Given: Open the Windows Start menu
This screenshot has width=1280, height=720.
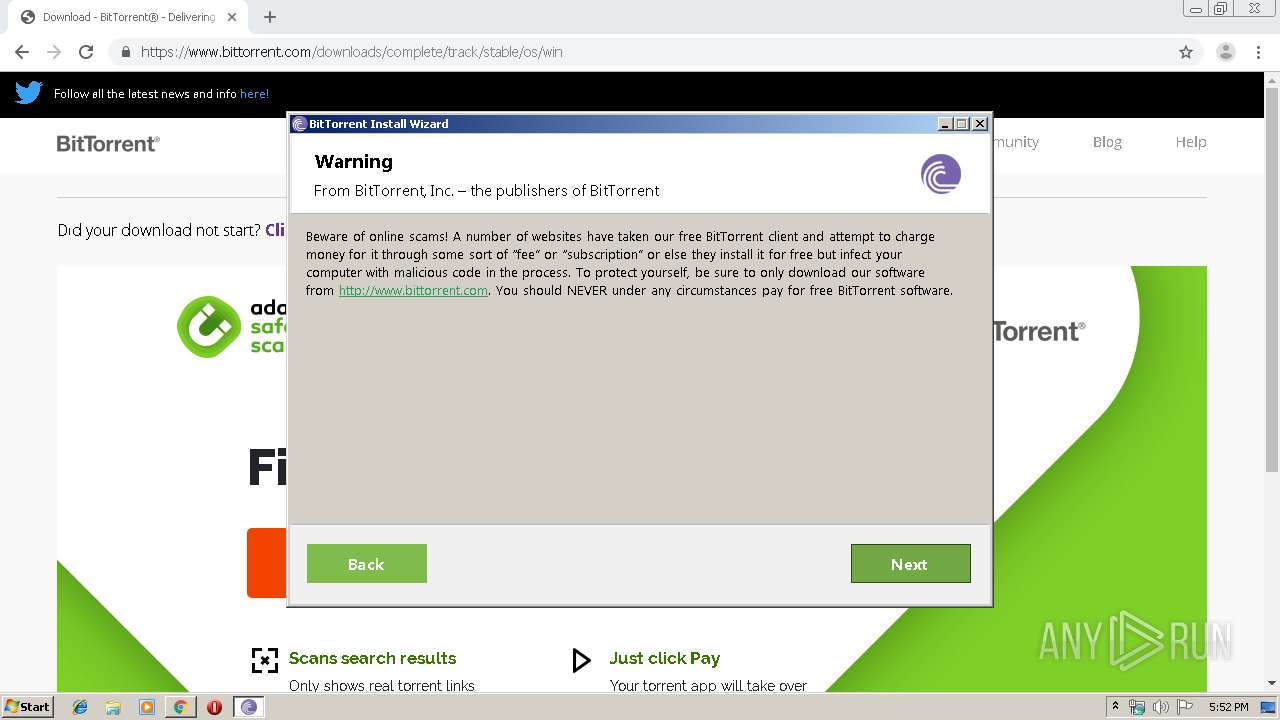Looking at the screenshot, I should coord(28,706).
